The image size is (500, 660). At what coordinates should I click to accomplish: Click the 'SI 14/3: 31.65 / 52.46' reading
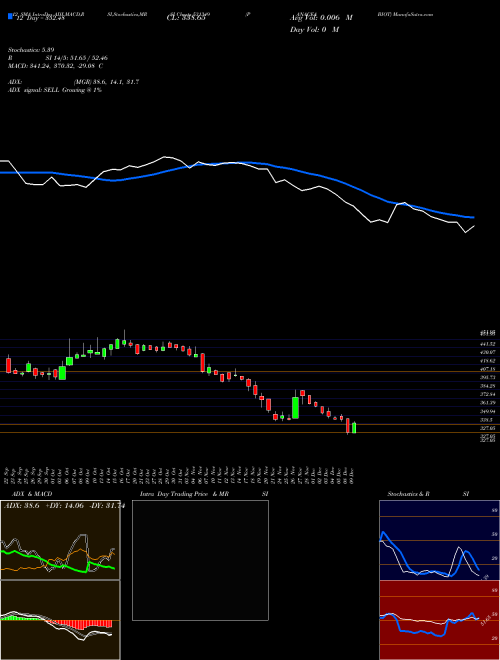[x=77, y=58]
